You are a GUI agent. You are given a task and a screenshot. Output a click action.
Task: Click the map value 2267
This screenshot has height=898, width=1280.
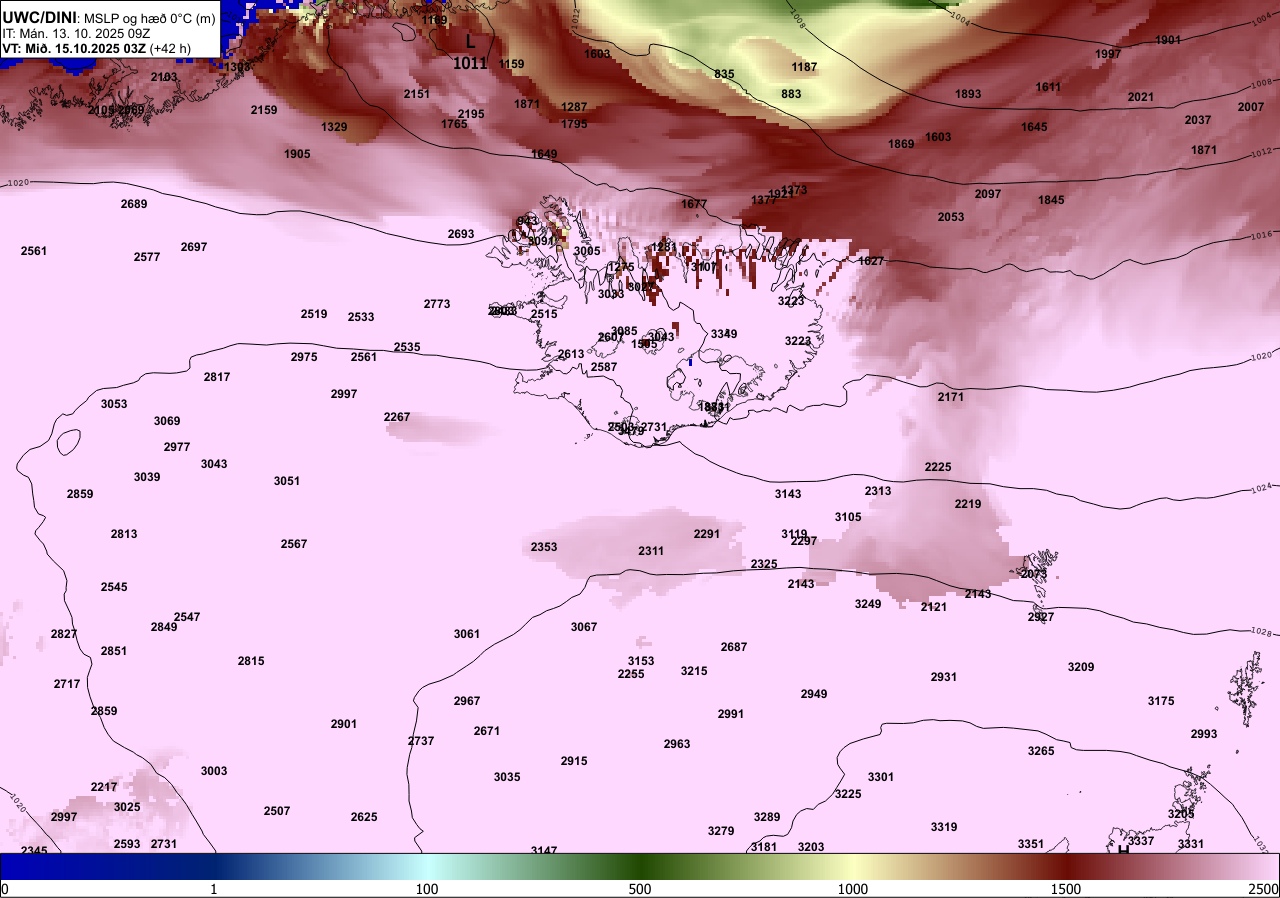coord(397,417)
